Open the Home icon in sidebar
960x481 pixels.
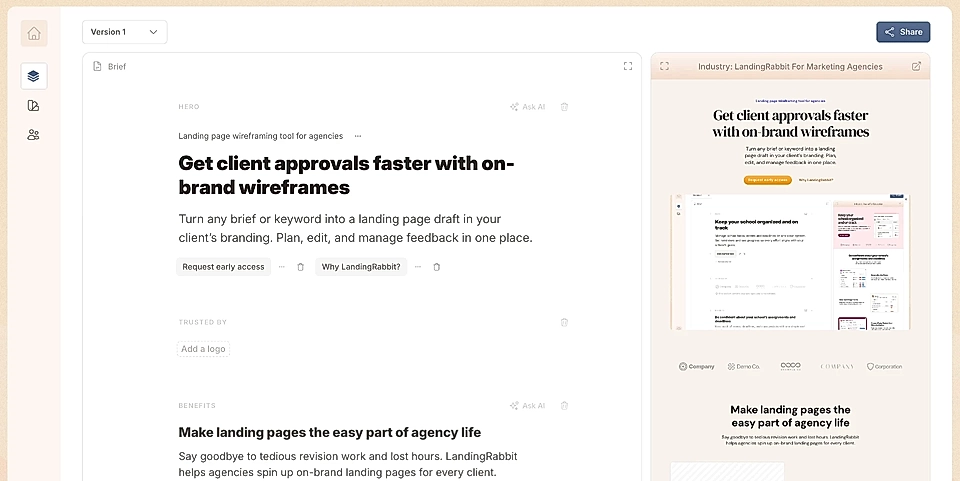click(x=34, y=34)
